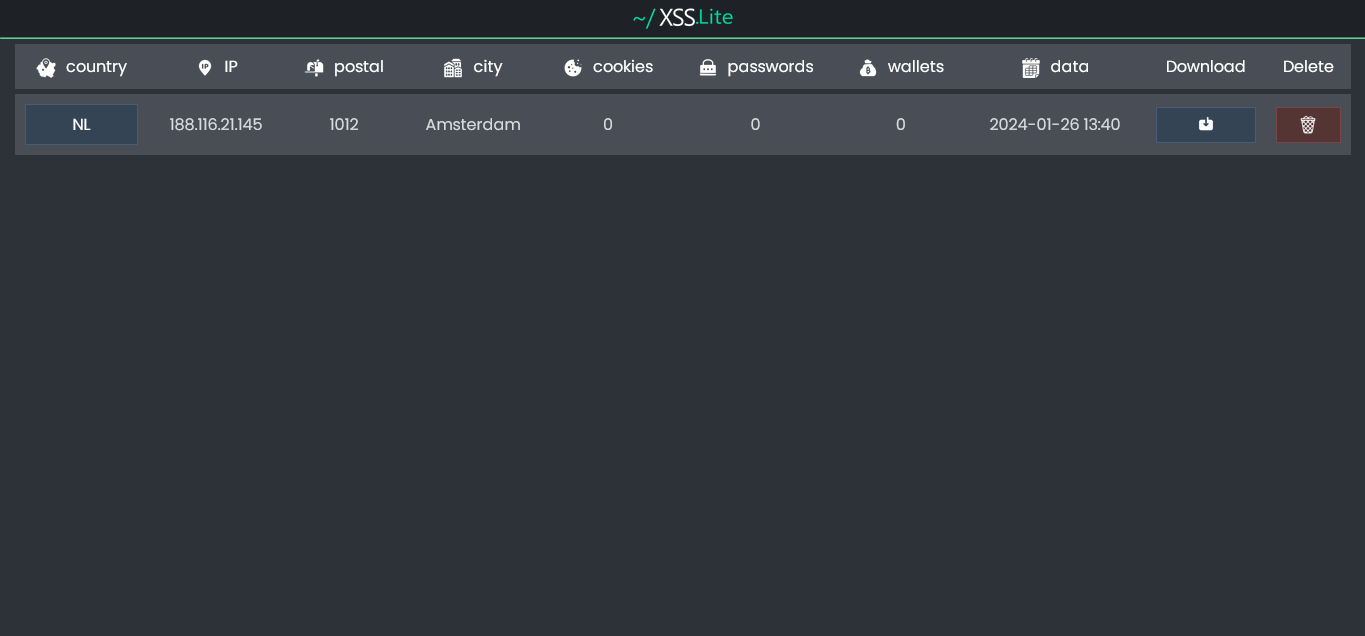Screen dimensions: 1365x636
Task: Open the XSS.Lite title link
Action: pyautogui.click(x=683, y=17)
